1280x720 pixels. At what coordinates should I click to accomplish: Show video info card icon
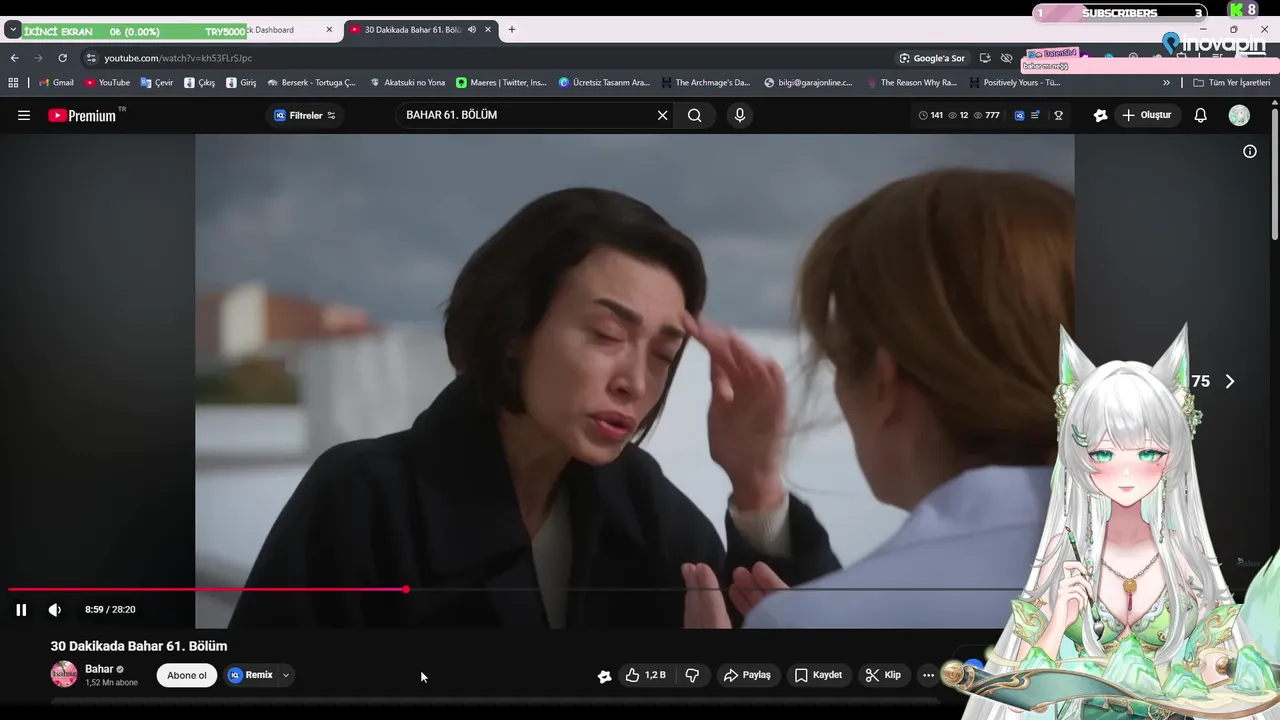(1249, 151)
